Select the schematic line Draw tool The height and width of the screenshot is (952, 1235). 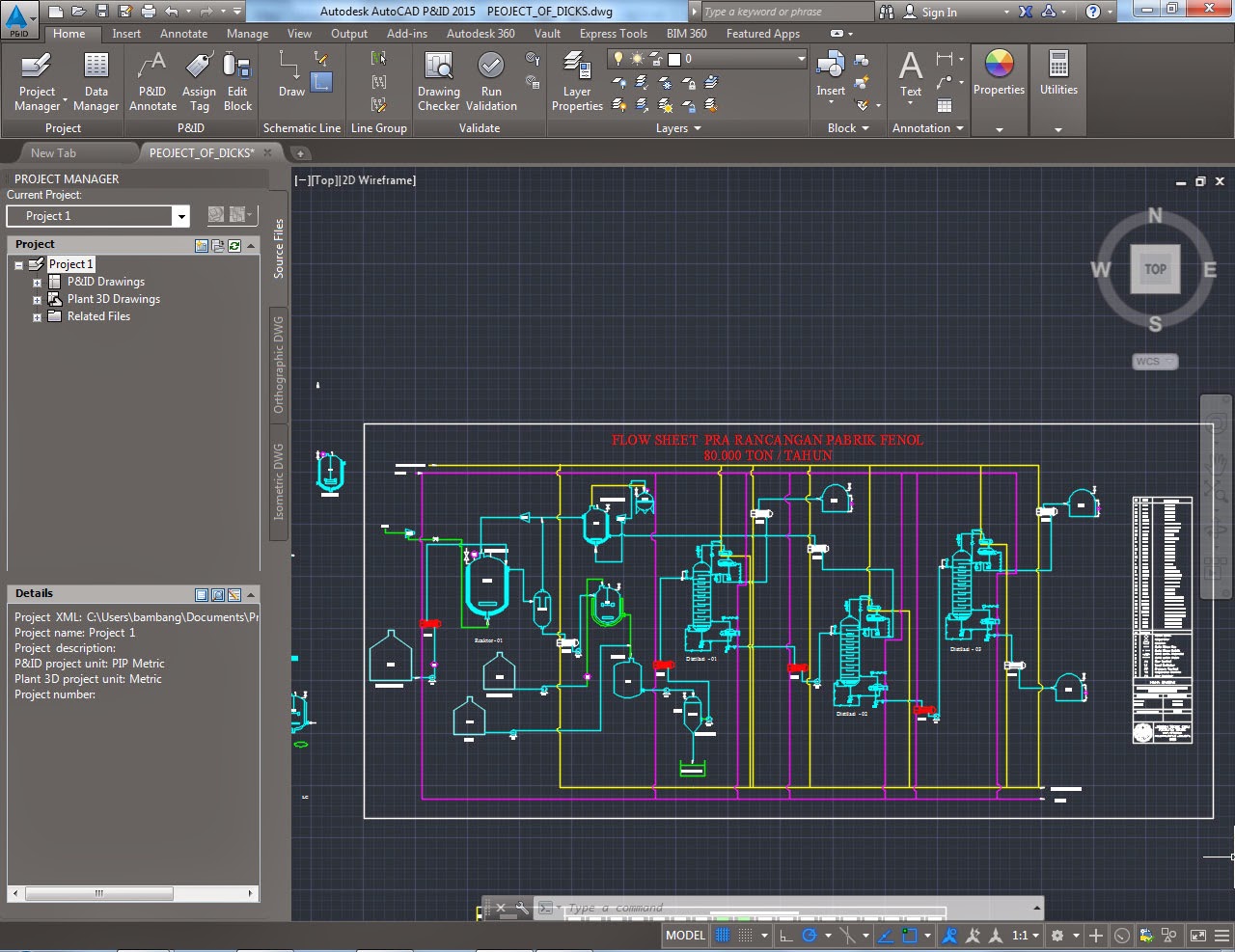[291, 75]
